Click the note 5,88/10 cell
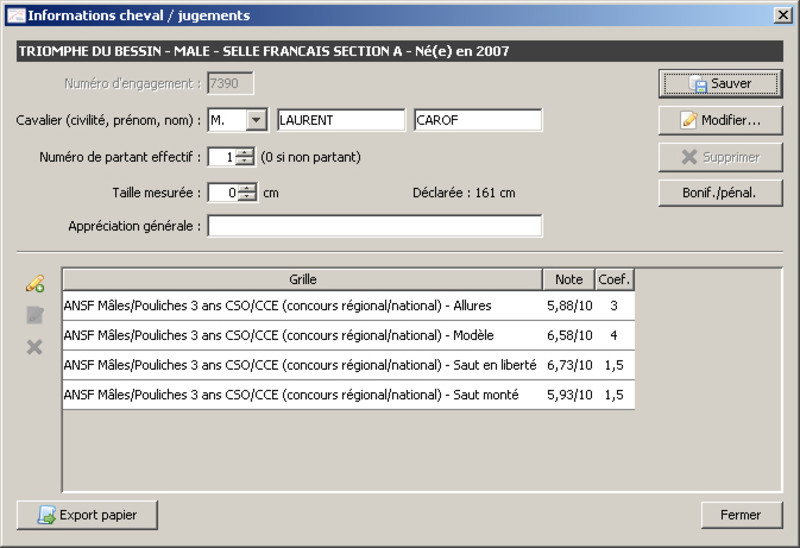This screenshot has height=548, width=800. coord(569,306)
